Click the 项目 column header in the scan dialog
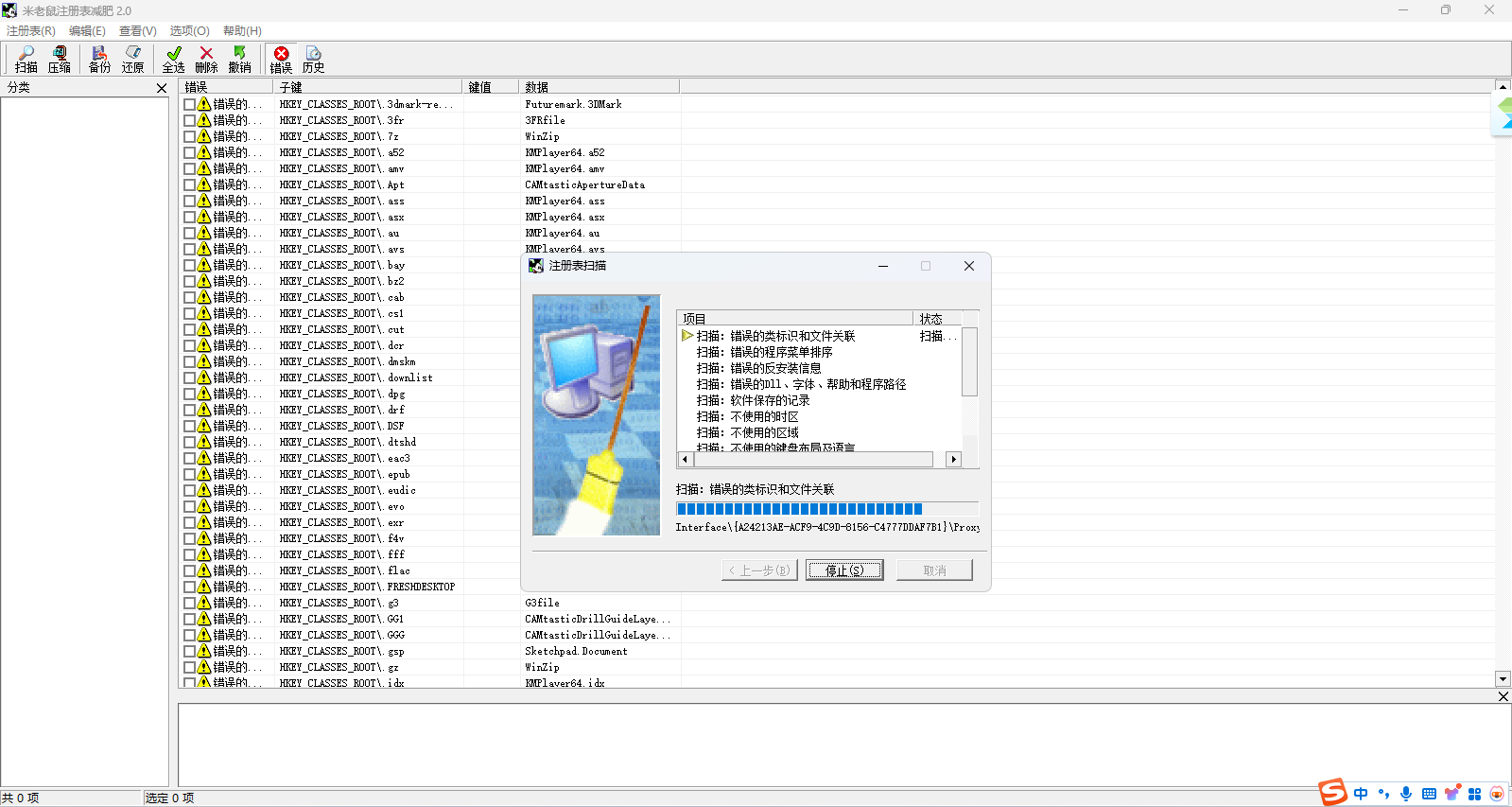 [795, 319]
